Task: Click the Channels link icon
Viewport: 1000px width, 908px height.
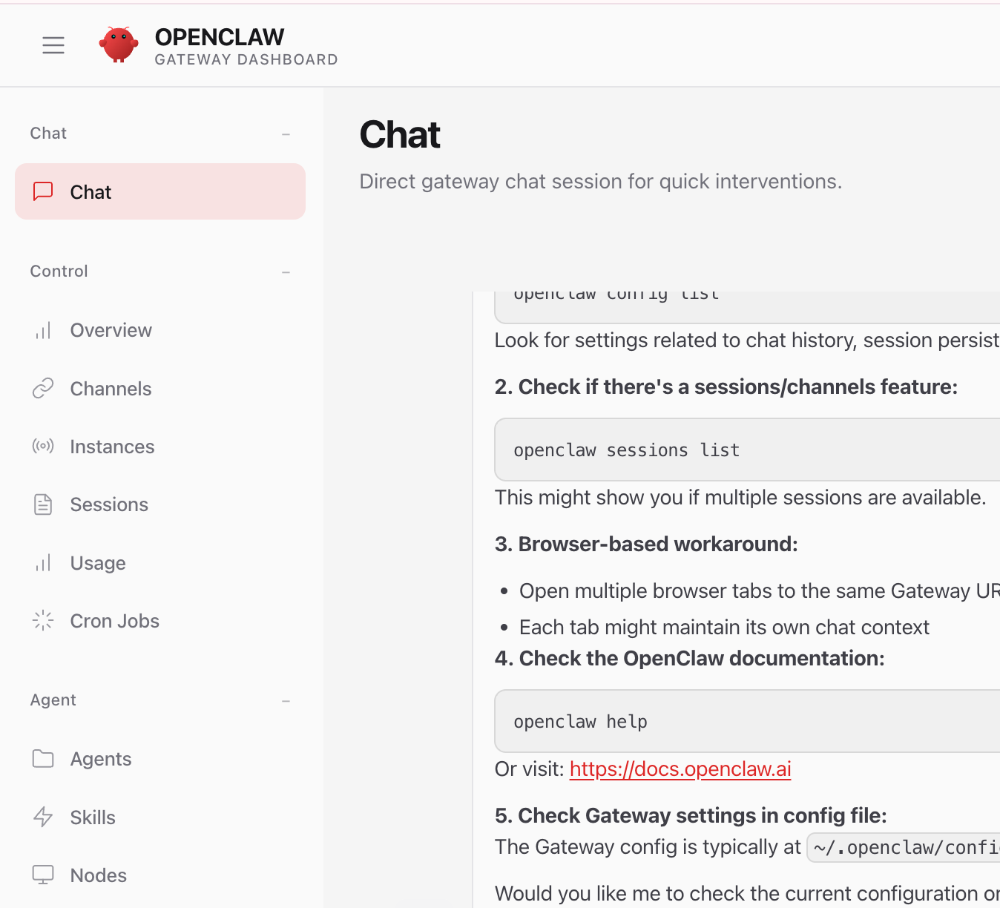Action: pyautogui.click(x=43, y=389)
